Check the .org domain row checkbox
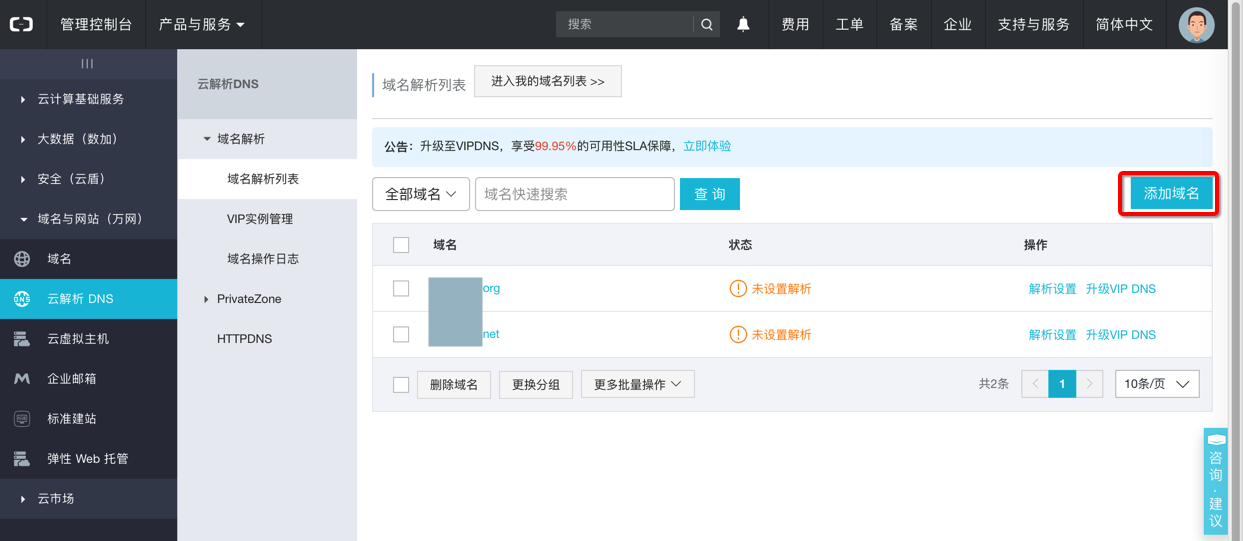 [x=401, y=289]
